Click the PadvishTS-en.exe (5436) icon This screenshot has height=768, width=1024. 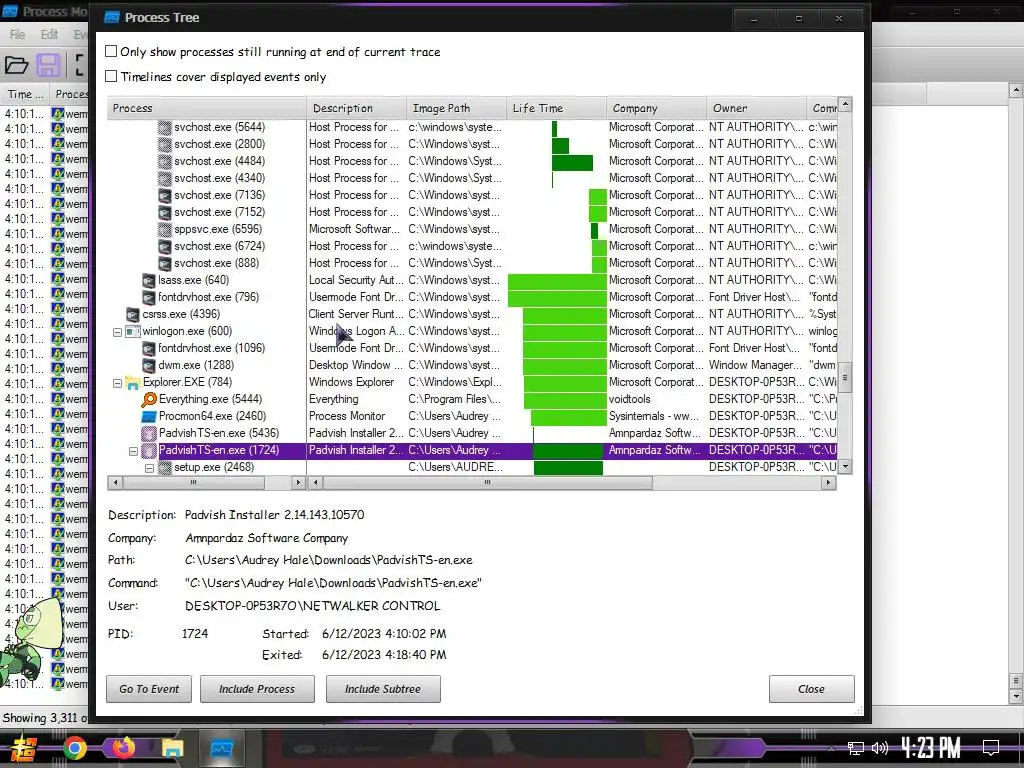149,433
